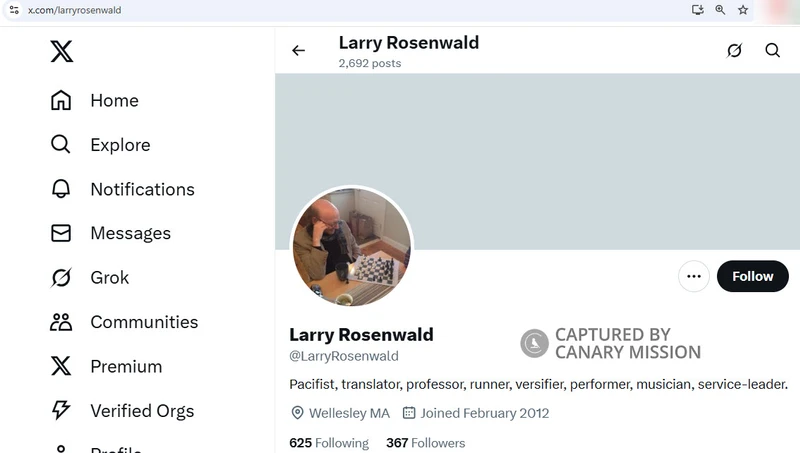Select the Explore magnifier icon
Screen dimensions: 800x453
[61, 144]
